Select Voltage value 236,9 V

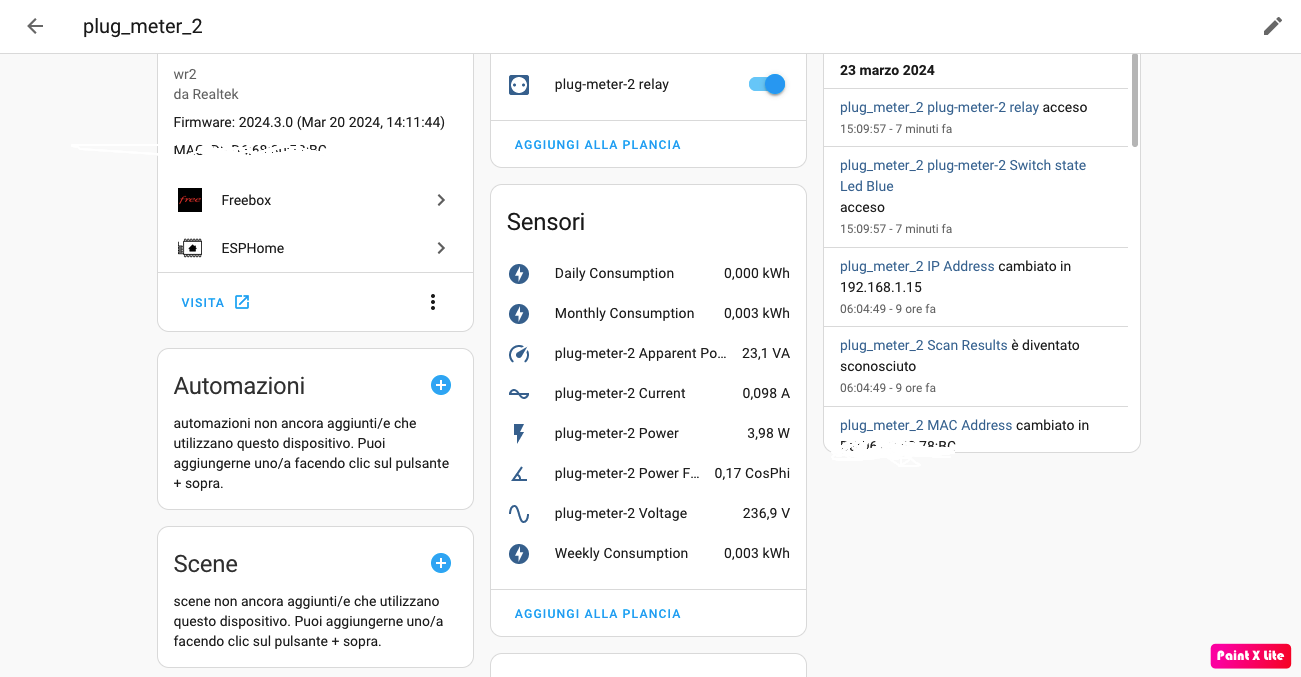point(765,513)
